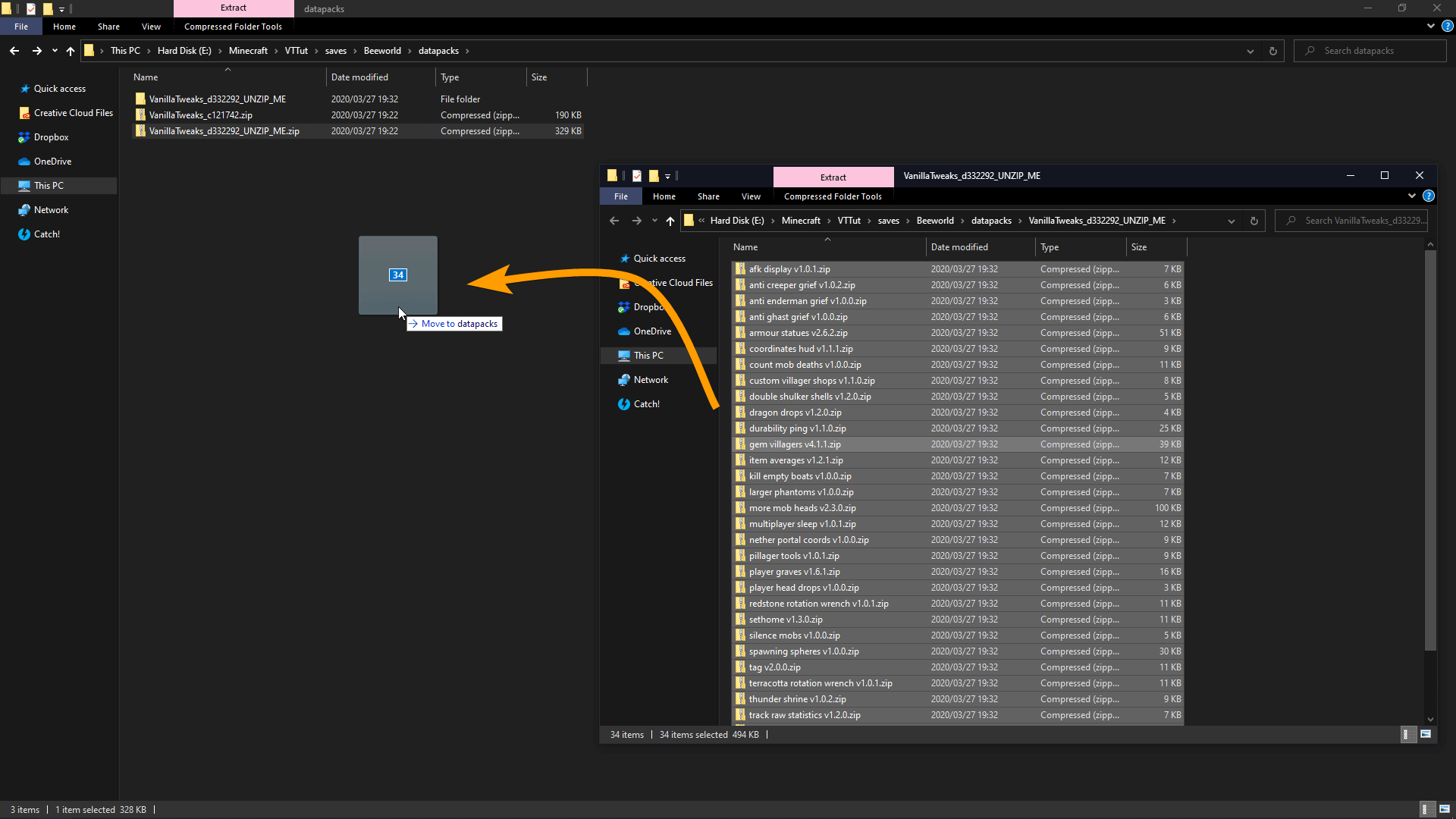This screenshot has height=819, width=1456.
Task: Click properties quick-access icon in datapacks title bar
Action: click(31, 9)
